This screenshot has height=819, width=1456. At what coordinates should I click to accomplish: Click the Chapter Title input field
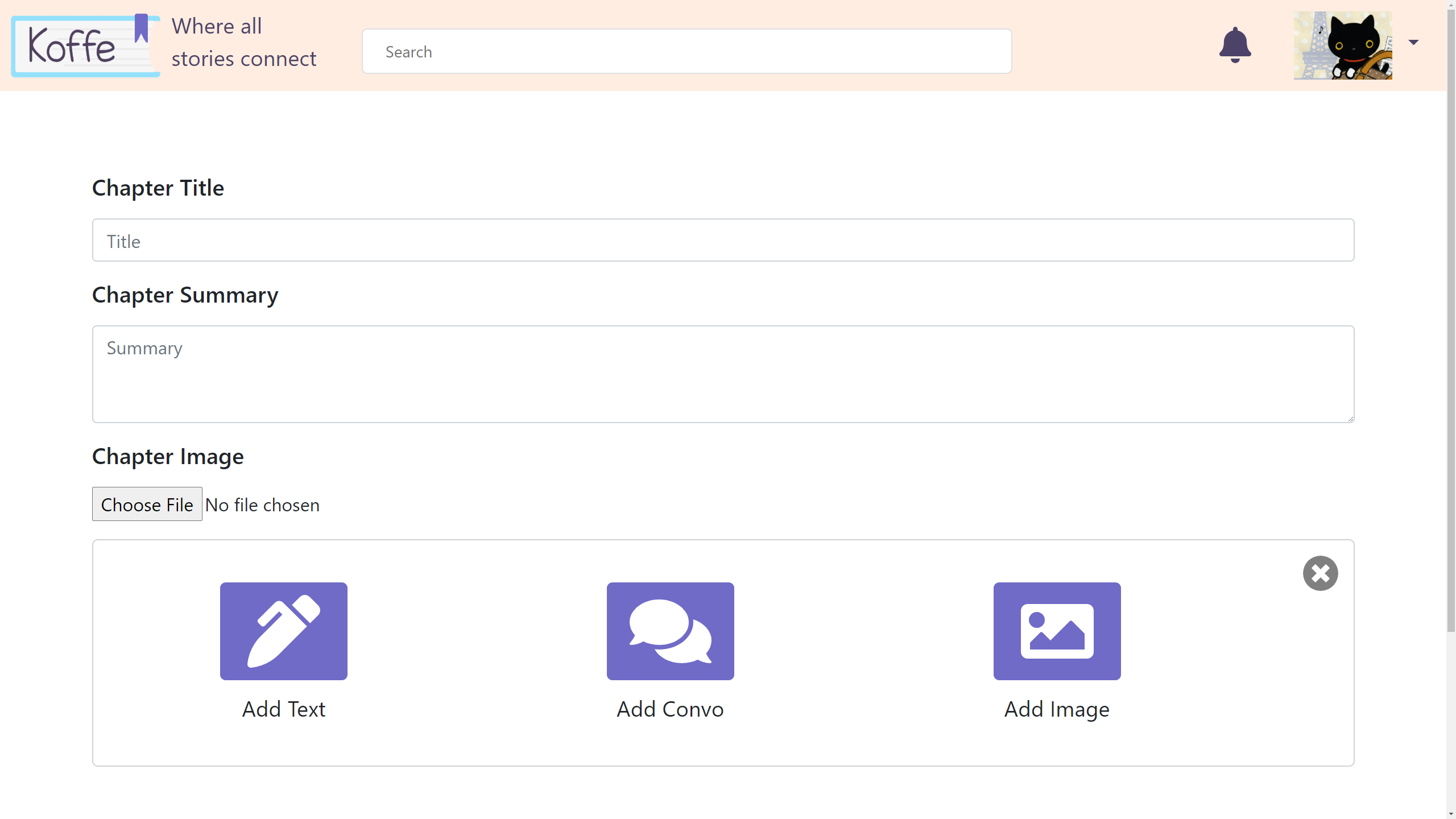pyautogui.click(x=723, y=240)
